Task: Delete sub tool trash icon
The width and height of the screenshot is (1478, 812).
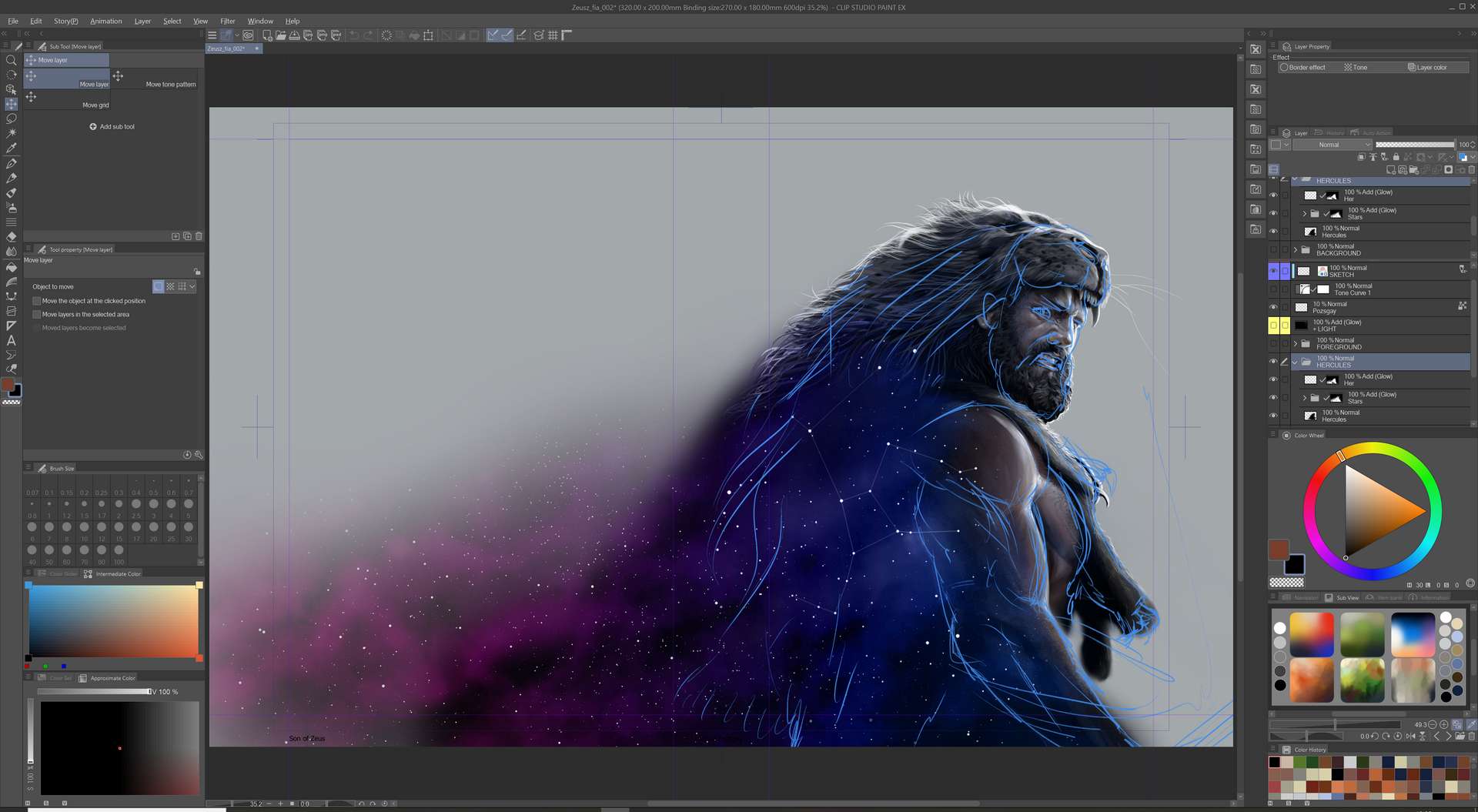Action: pyautogui.click(x=199, y=236)
